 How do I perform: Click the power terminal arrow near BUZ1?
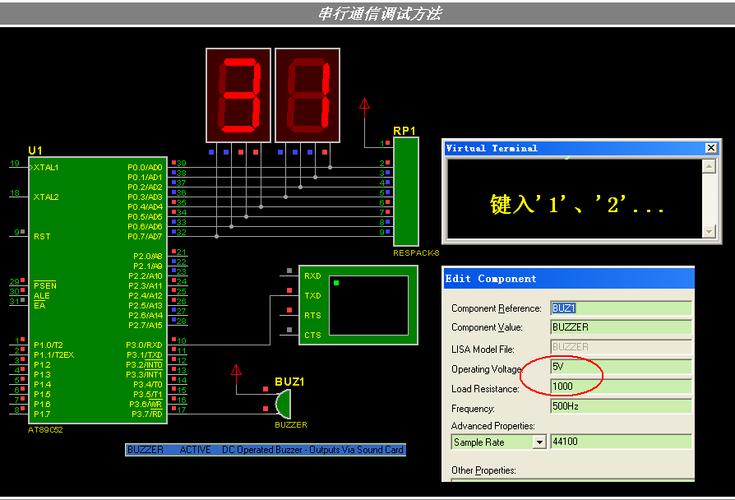pyautogui.click(x=236, y=372)
